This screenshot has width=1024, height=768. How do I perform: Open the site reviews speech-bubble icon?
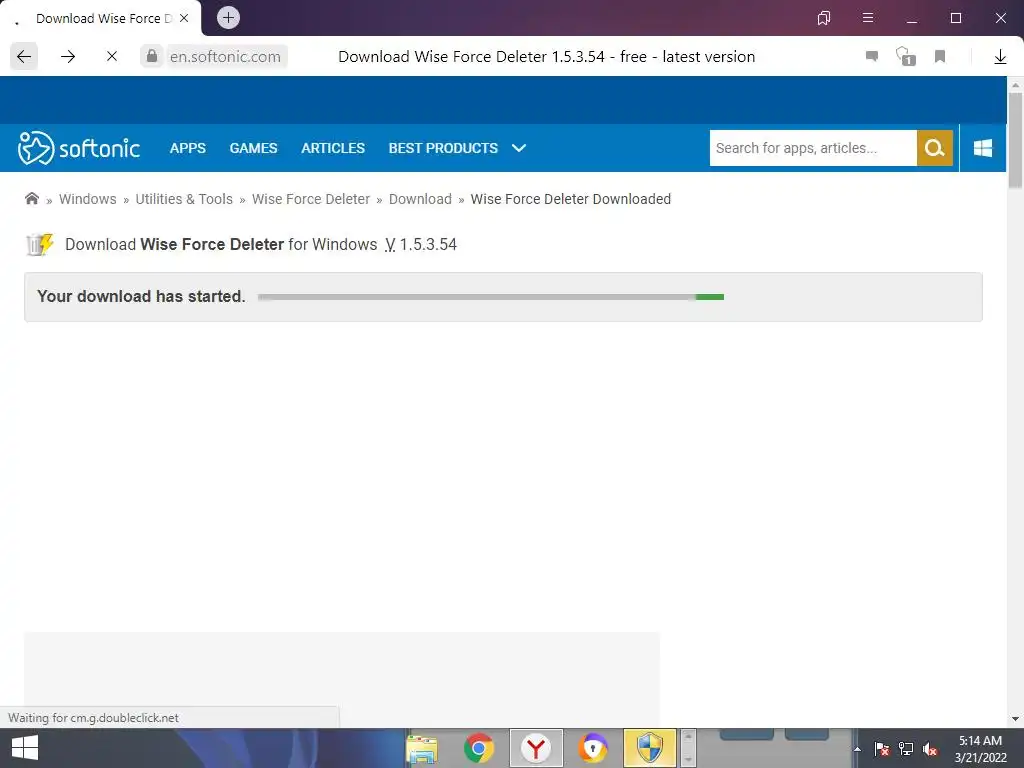coord(871,56)
